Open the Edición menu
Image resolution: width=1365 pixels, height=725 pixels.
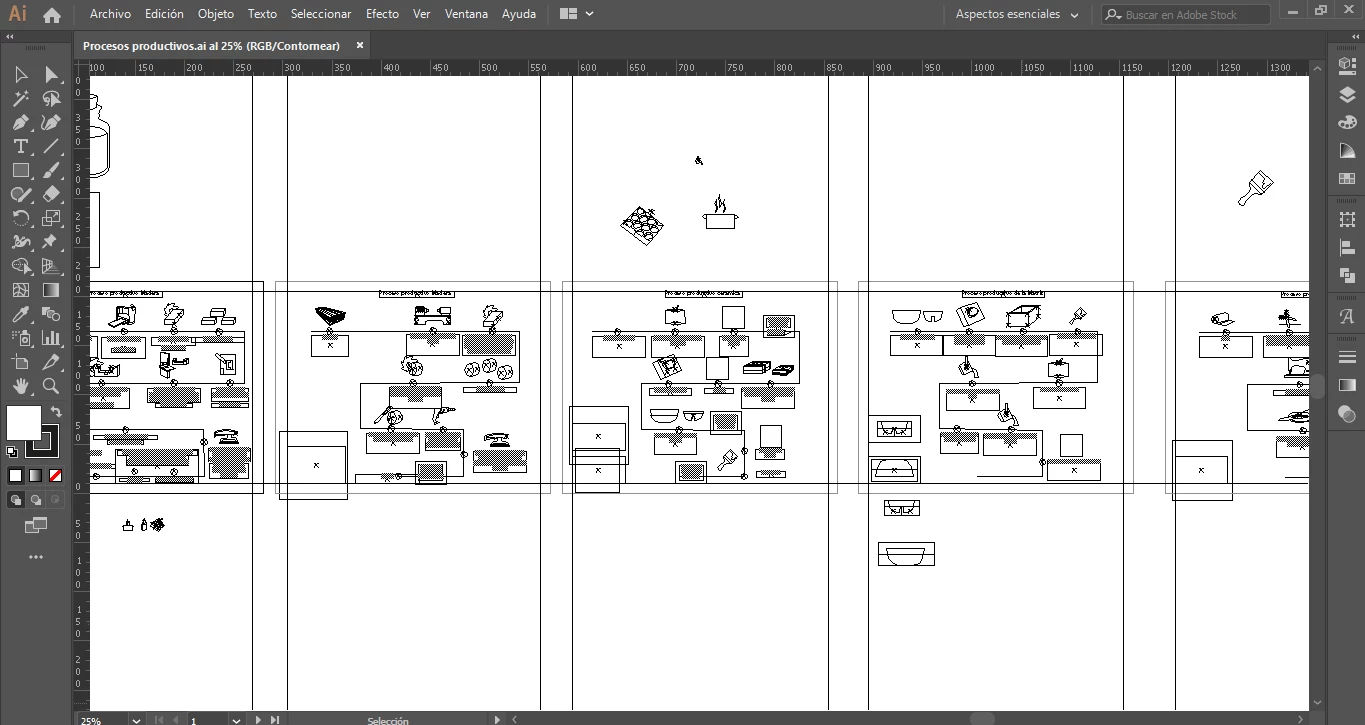[x=164, y=14]
